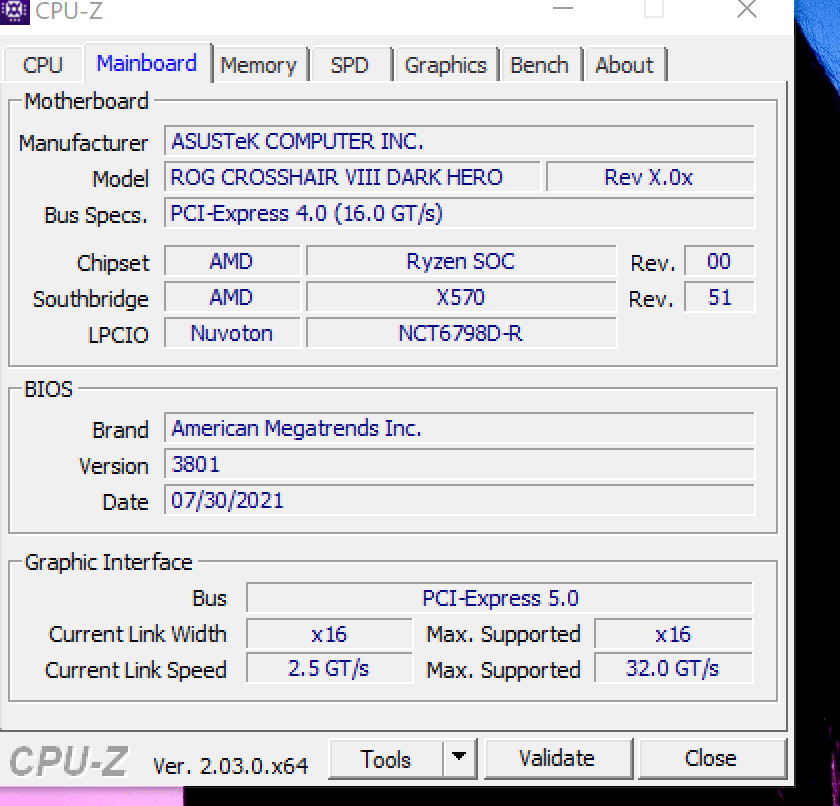Click the PCI-Express 4.0 (16.0 GT/s) bus specs
The image size is (840, 806).
[460, 213]
